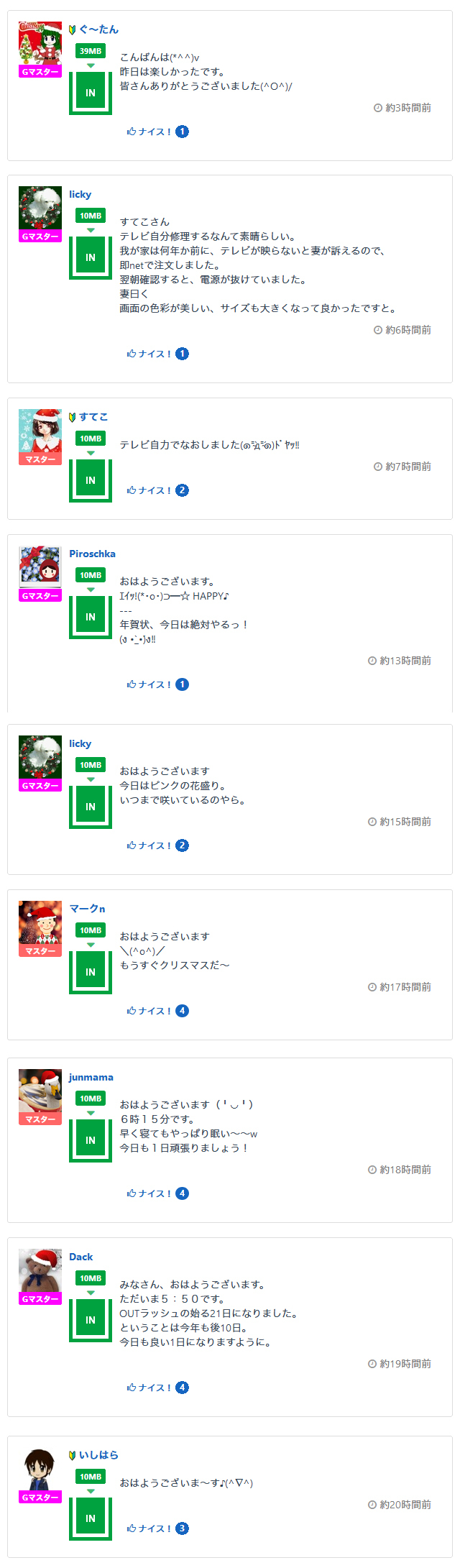Click the thumbs-up icon on マークn's post
The width and height of the screenshot is (460, 1568).
(x=132, y=1011)
